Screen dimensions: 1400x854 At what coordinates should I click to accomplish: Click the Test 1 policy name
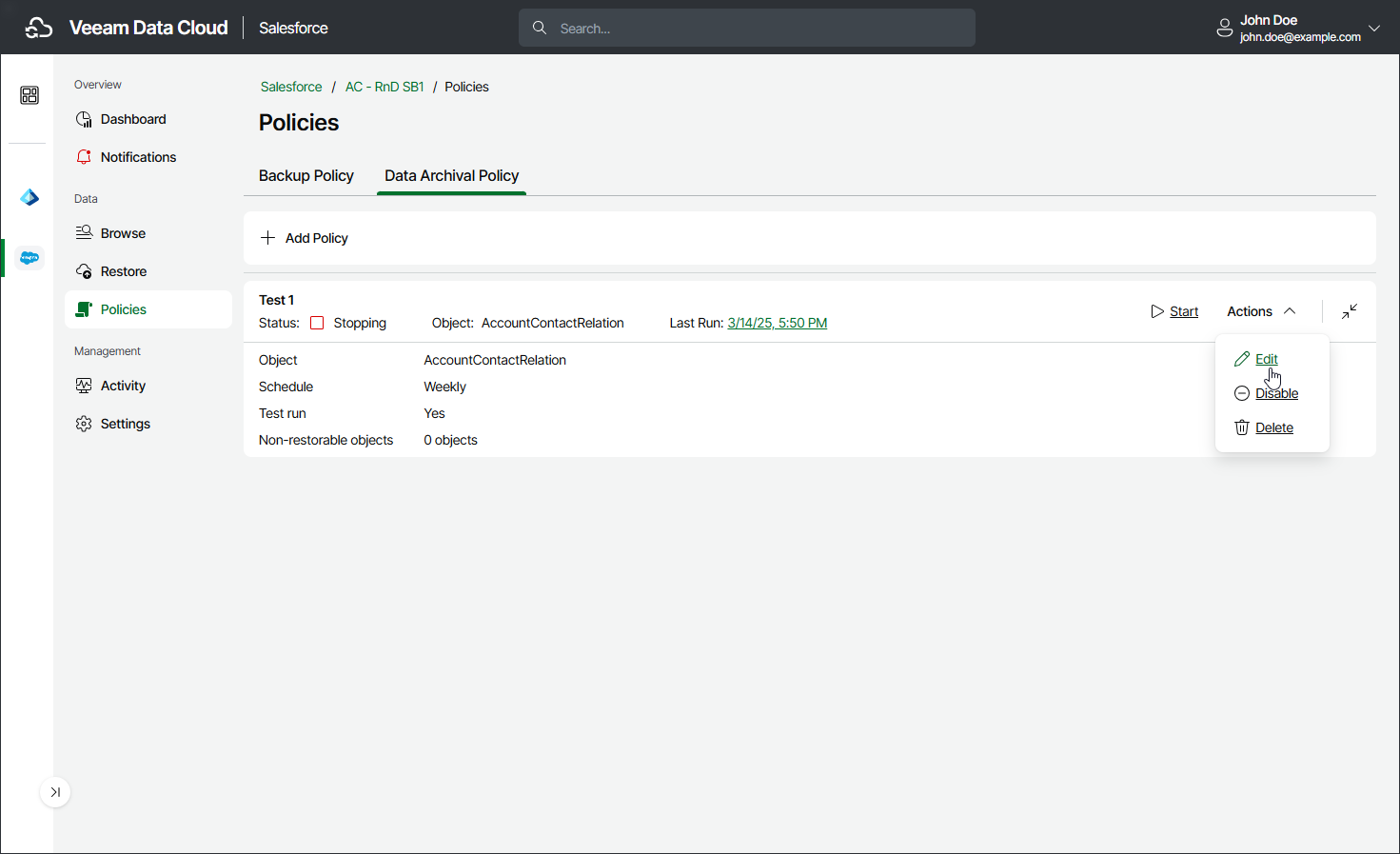[x=276, y=300]
